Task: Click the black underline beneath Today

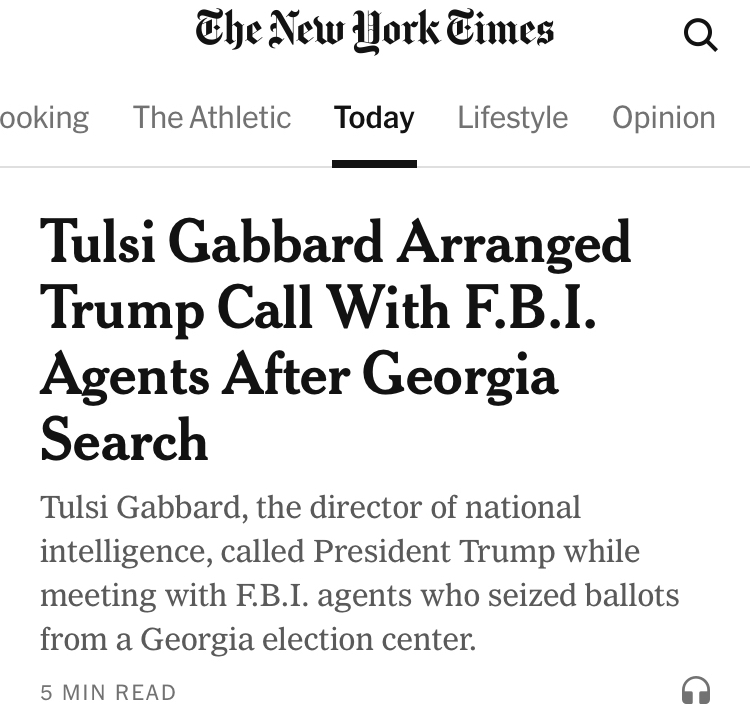Action: (x=374, y=164)
